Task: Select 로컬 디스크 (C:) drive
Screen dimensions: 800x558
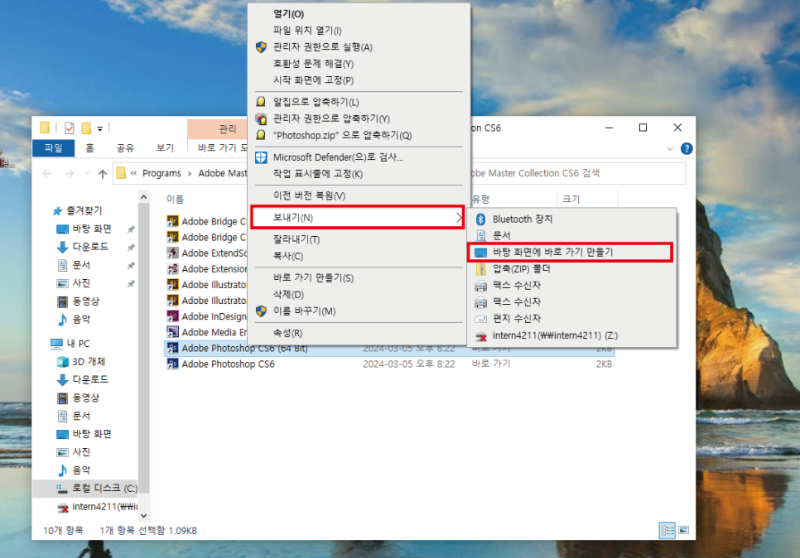Action: pos(105,488)
